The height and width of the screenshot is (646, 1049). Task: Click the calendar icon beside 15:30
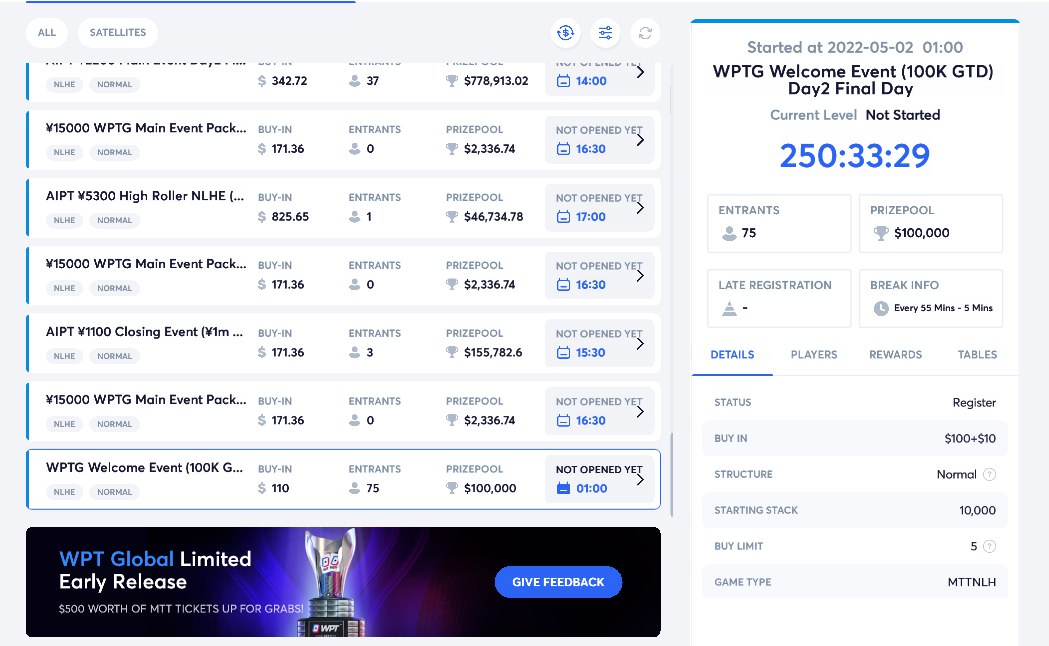(x=563, y=352)
